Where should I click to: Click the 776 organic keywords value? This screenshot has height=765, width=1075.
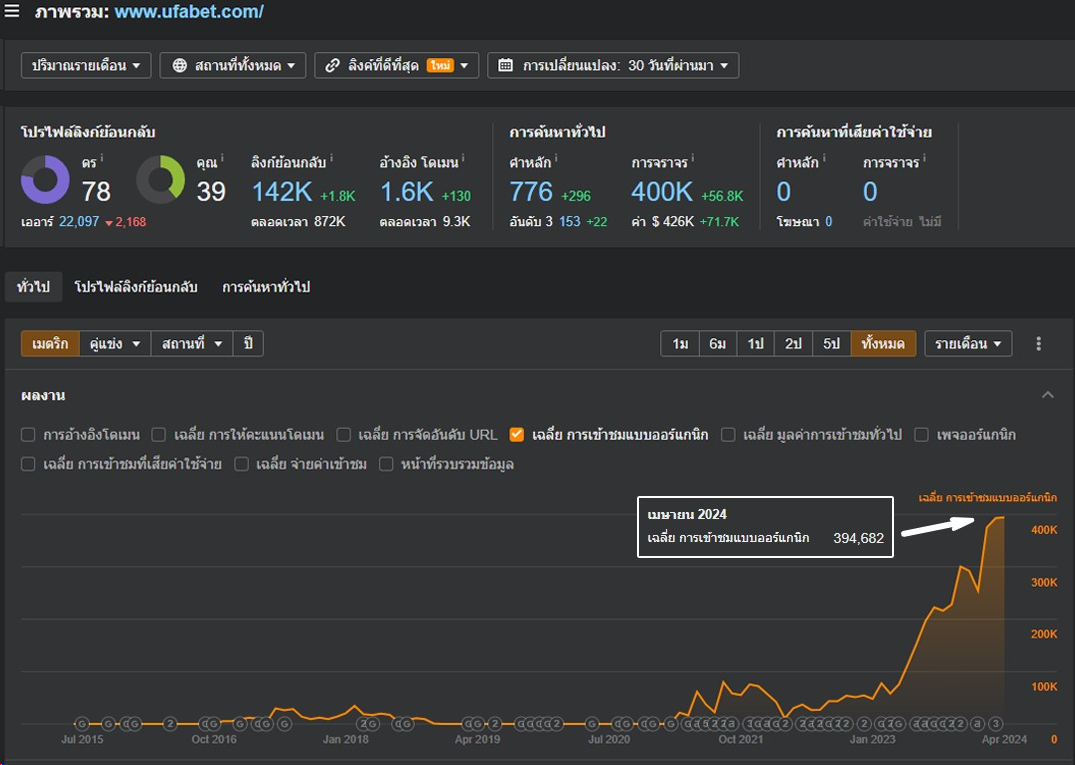point(531,192)
